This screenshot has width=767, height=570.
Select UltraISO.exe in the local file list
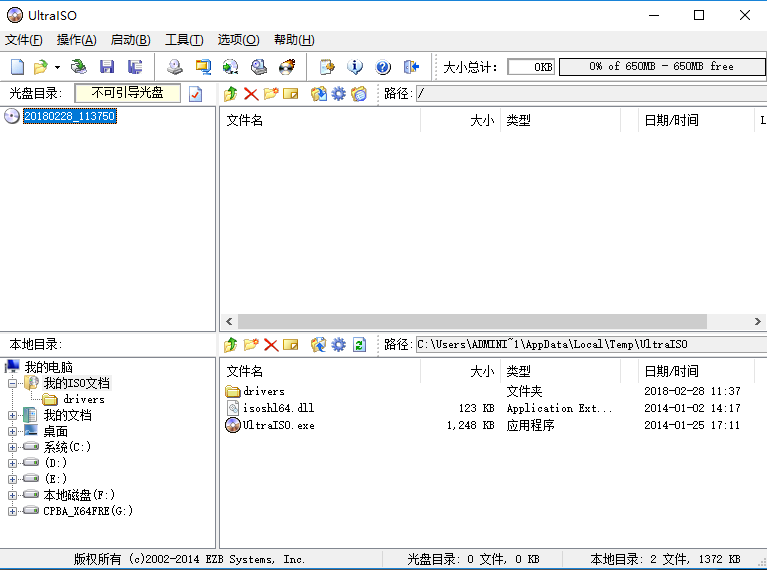[278, 425]
